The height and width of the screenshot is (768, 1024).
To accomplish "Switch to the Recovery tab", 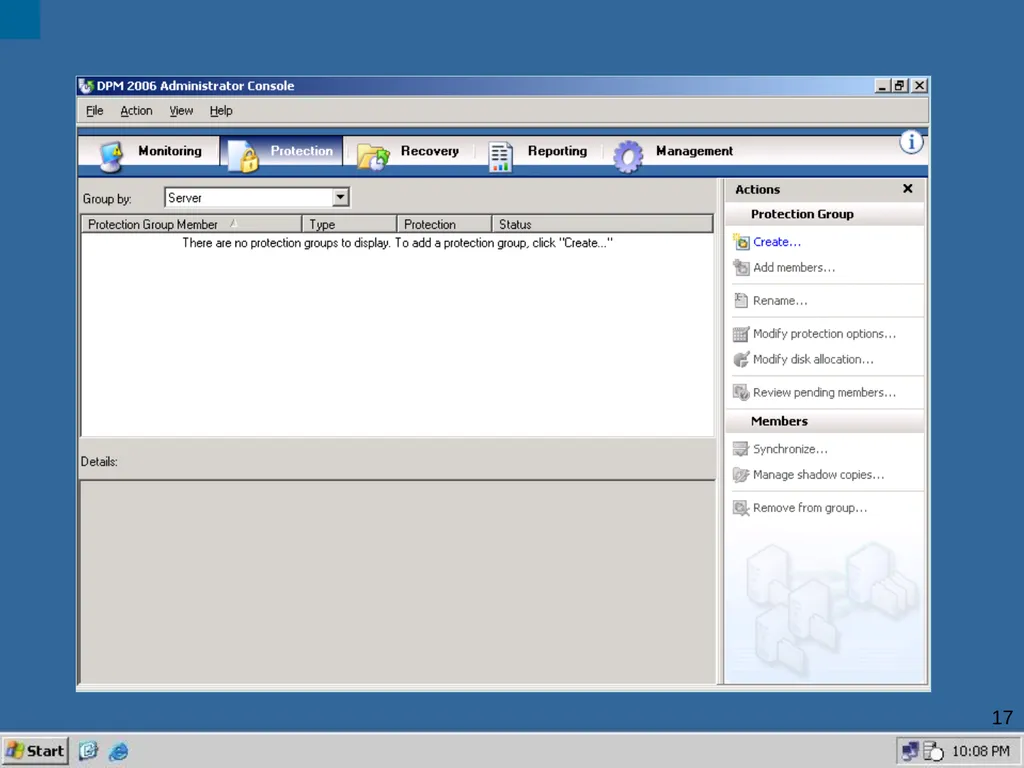I will pos(409,152).
